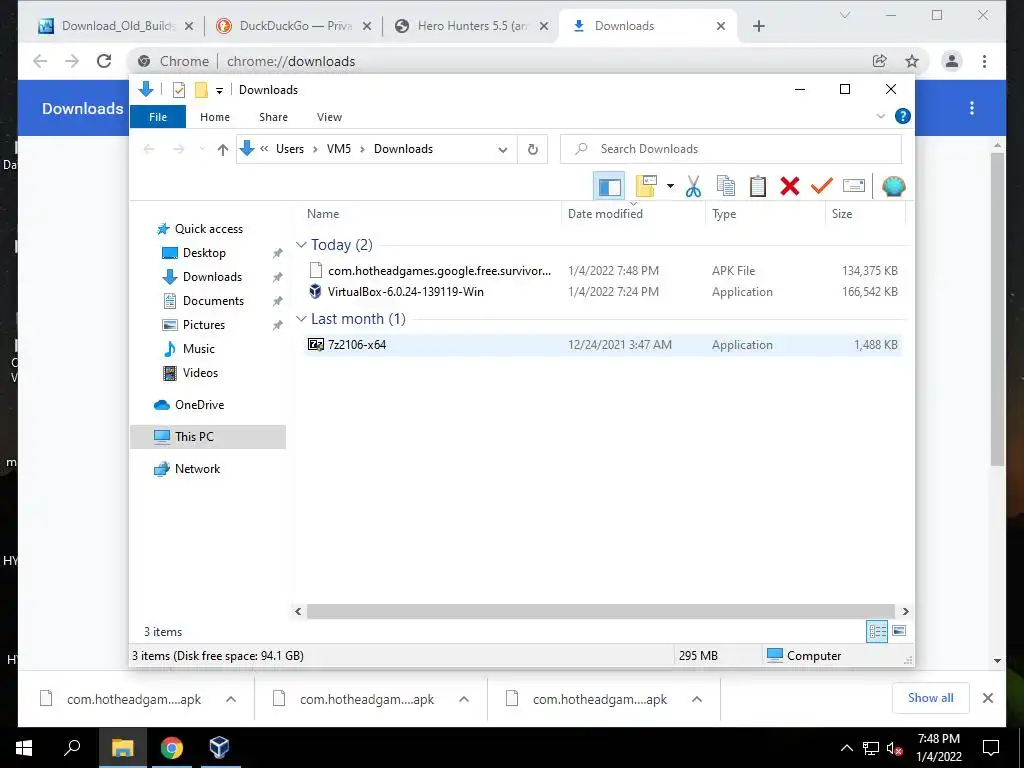Viewport: 1024px width, 768px height.
Task: Open the Chrome three-dot menu
Action: coord(984,61)
